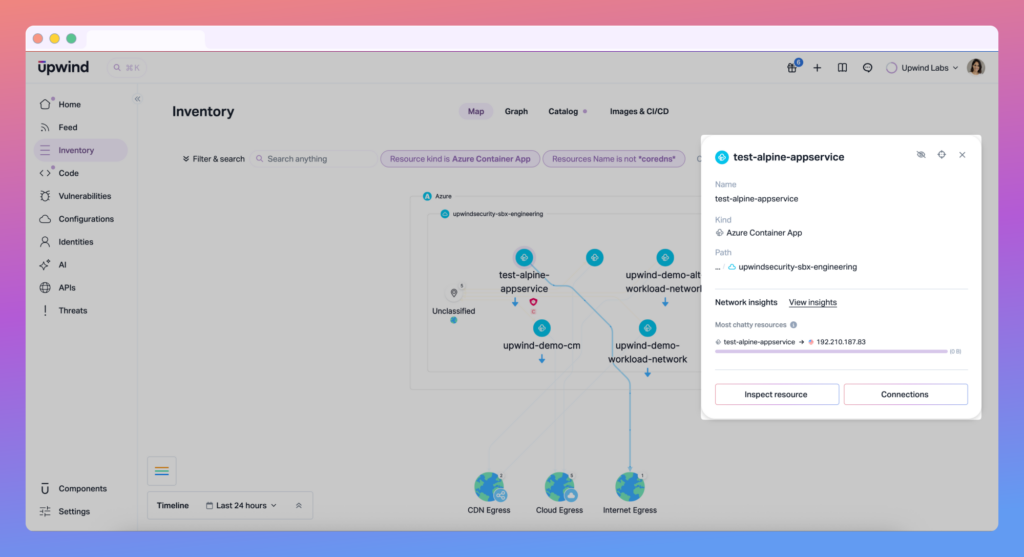Open the map legend layers button

pos(162,471)
